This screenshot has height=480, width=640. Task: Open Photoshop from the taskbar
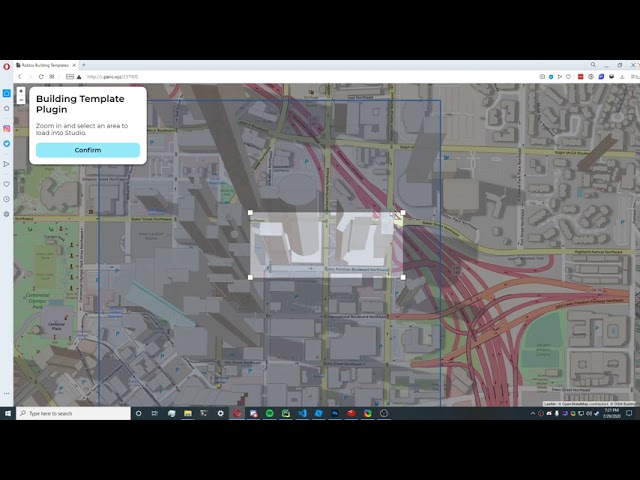click(335, 413)
